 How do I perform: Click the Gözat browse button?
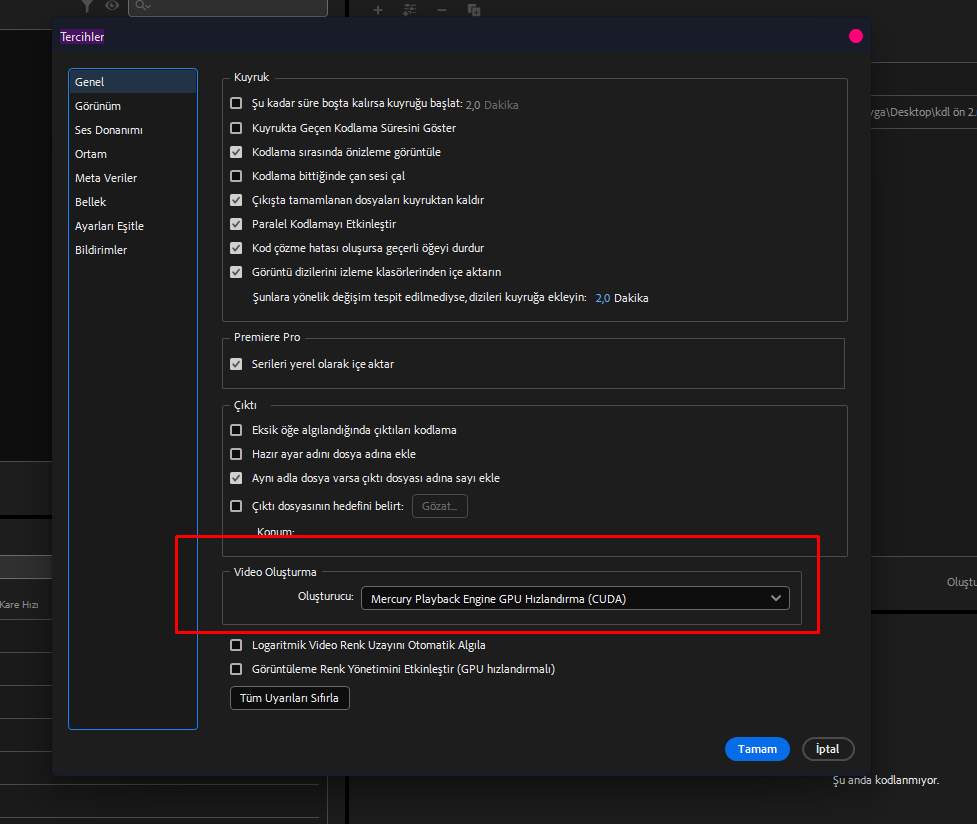pos(440,506)
